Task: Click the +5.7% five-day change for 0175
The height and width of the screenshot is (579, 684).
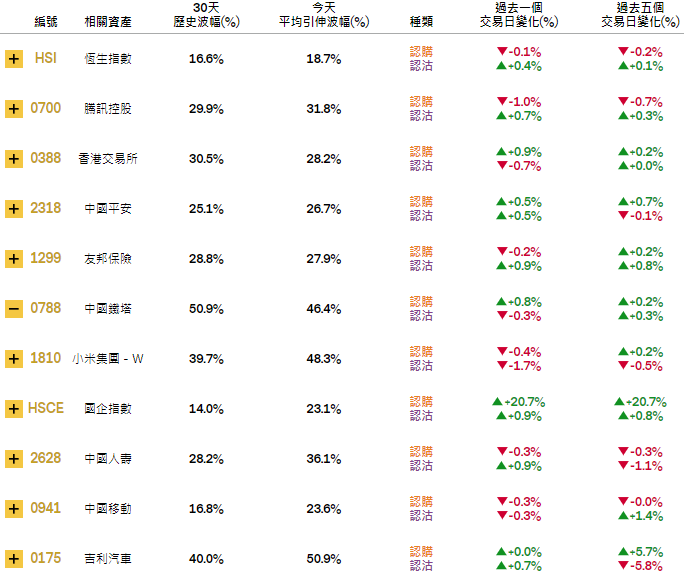Action: pos(640,552)
